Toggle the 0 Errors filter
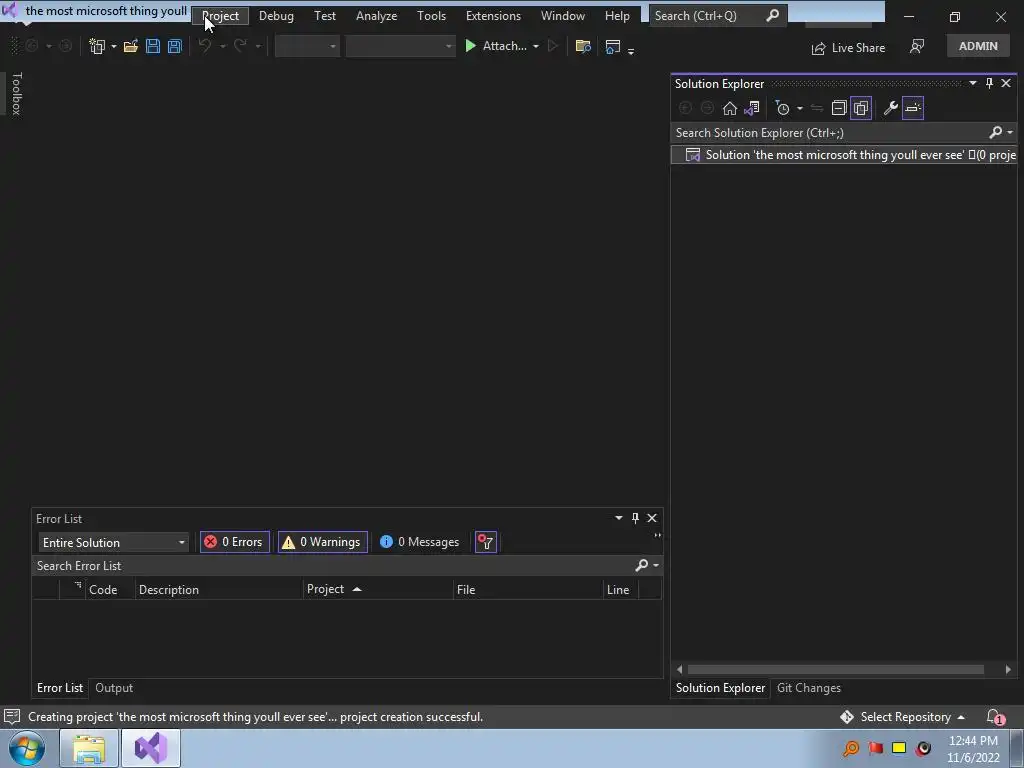The image size is (1024, 768). pyautogui.click(x=234, y=542)
